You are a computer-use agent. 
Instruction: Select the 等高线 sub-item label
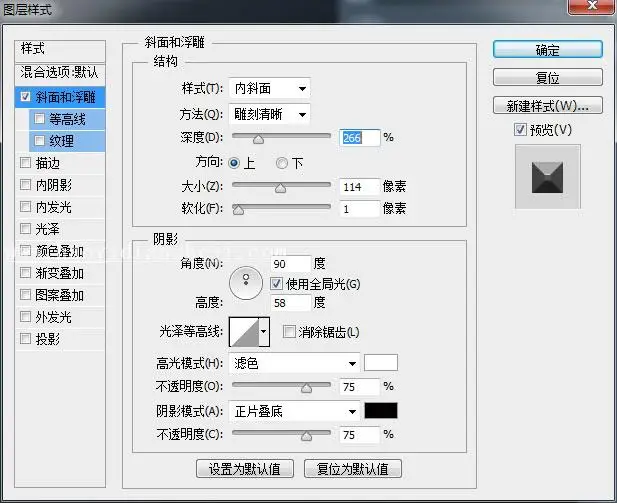pos(67,119)
